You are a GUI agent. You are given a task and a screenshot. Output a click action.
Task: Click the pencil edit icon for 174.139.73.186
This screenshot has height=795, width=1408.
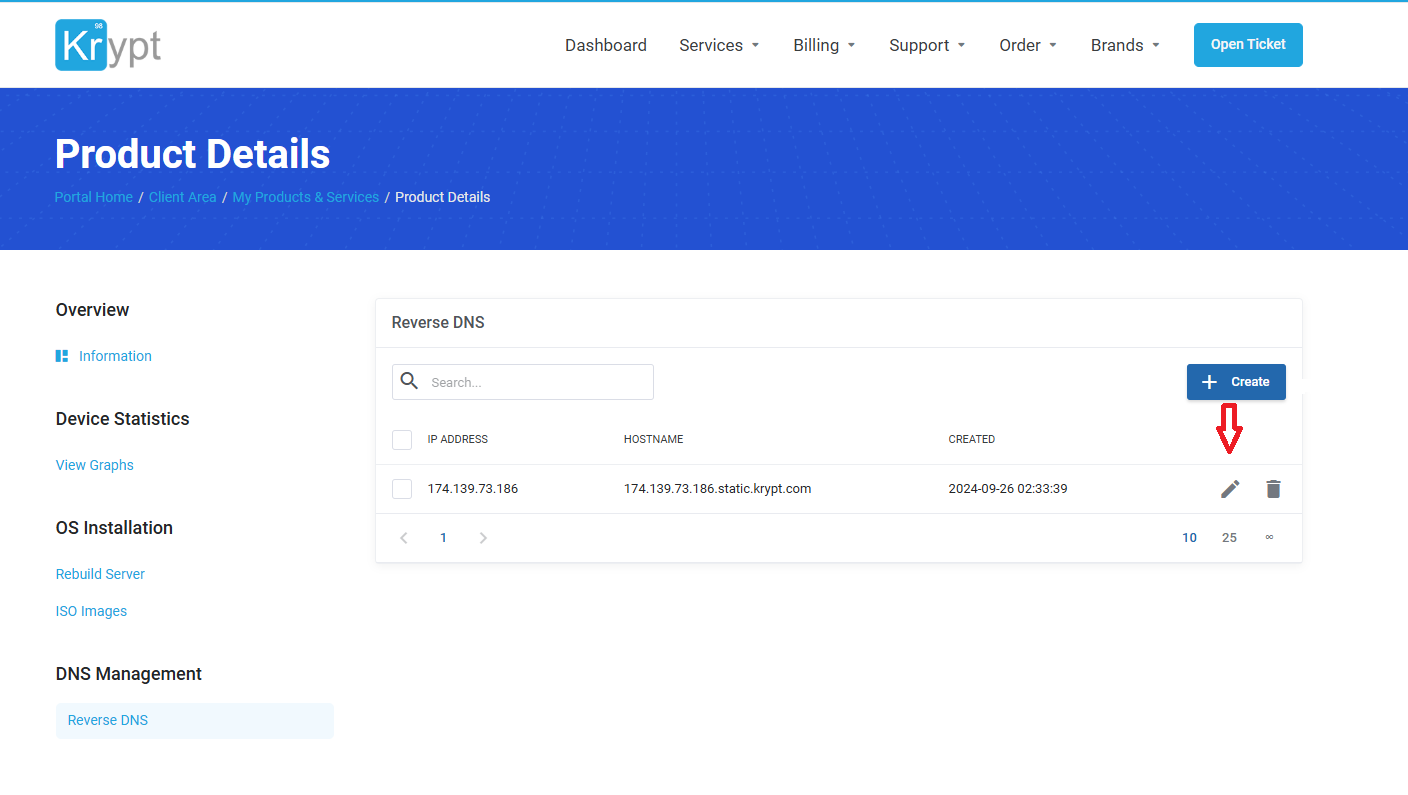pyautogui.click(x=1230, y=489)
